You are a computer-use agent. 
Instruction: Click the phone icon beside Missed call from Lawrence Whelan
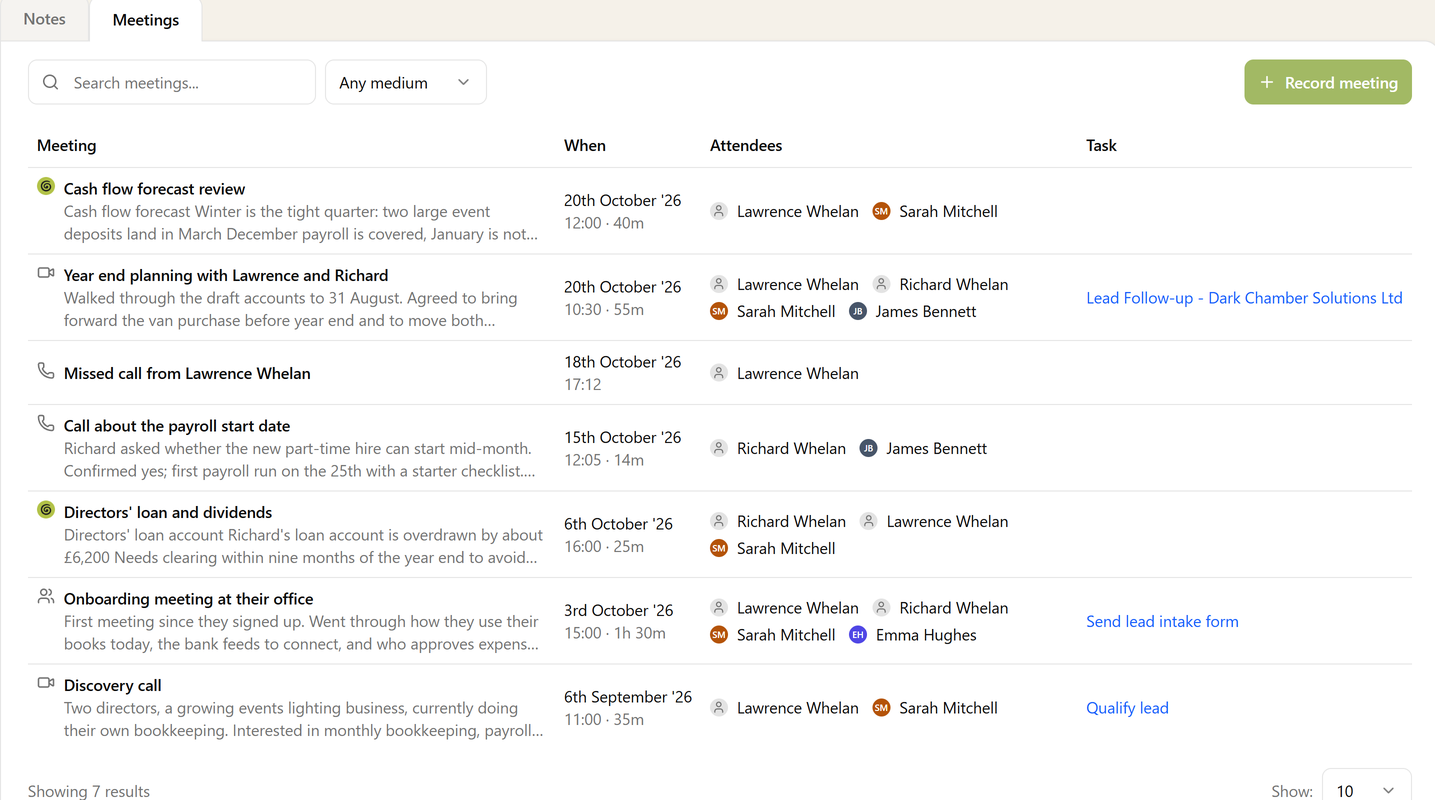46,371
